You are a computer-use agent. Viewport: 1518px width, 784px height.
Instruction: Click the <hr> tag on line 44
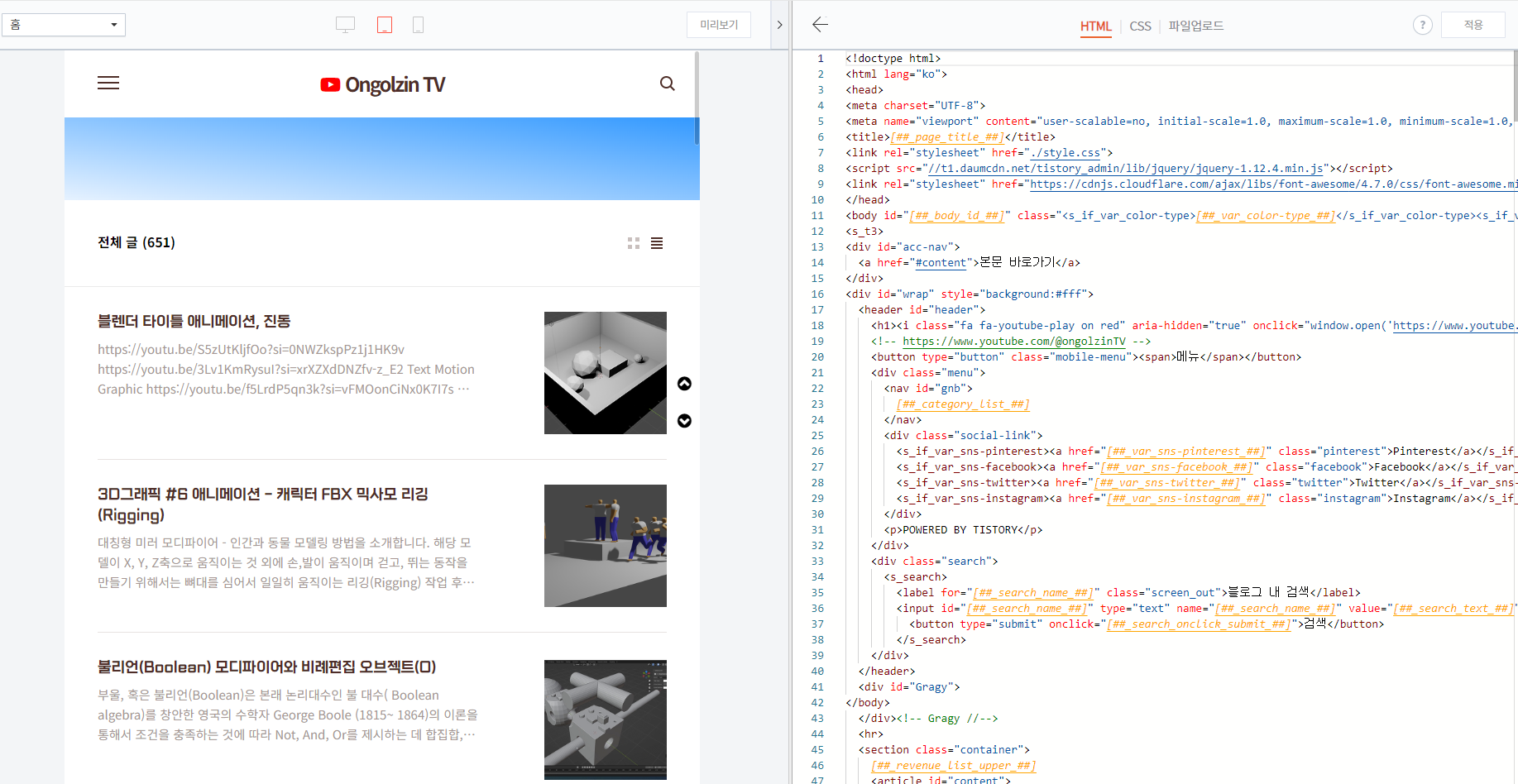tap(871, 734)
